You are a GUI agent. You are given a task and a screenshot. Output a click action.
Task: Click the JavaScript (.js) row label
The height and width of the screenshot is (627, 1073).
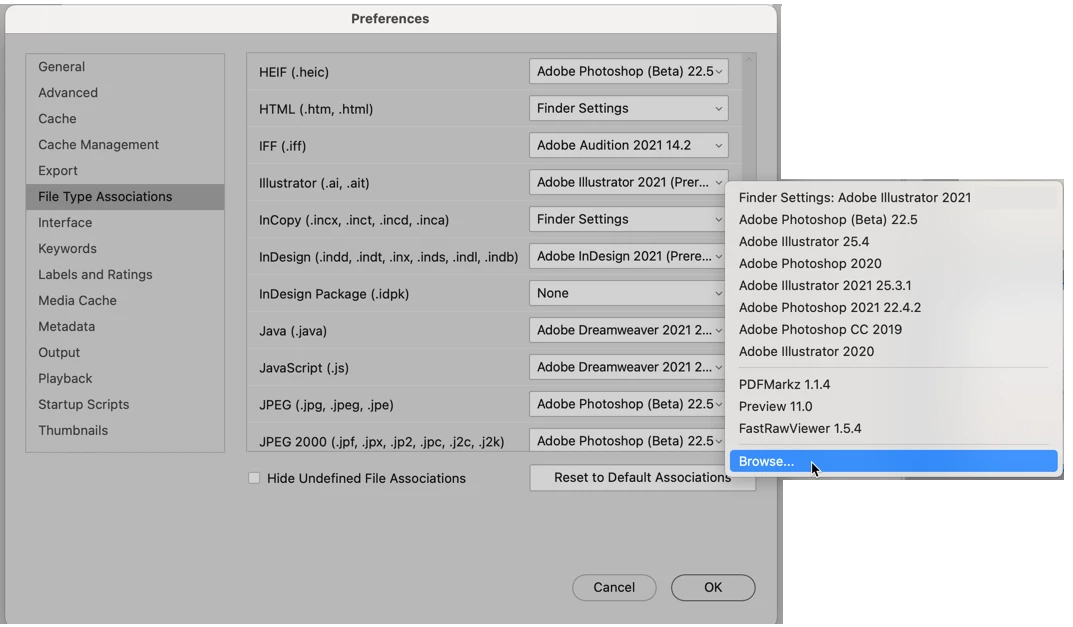[x=304, y=368]
